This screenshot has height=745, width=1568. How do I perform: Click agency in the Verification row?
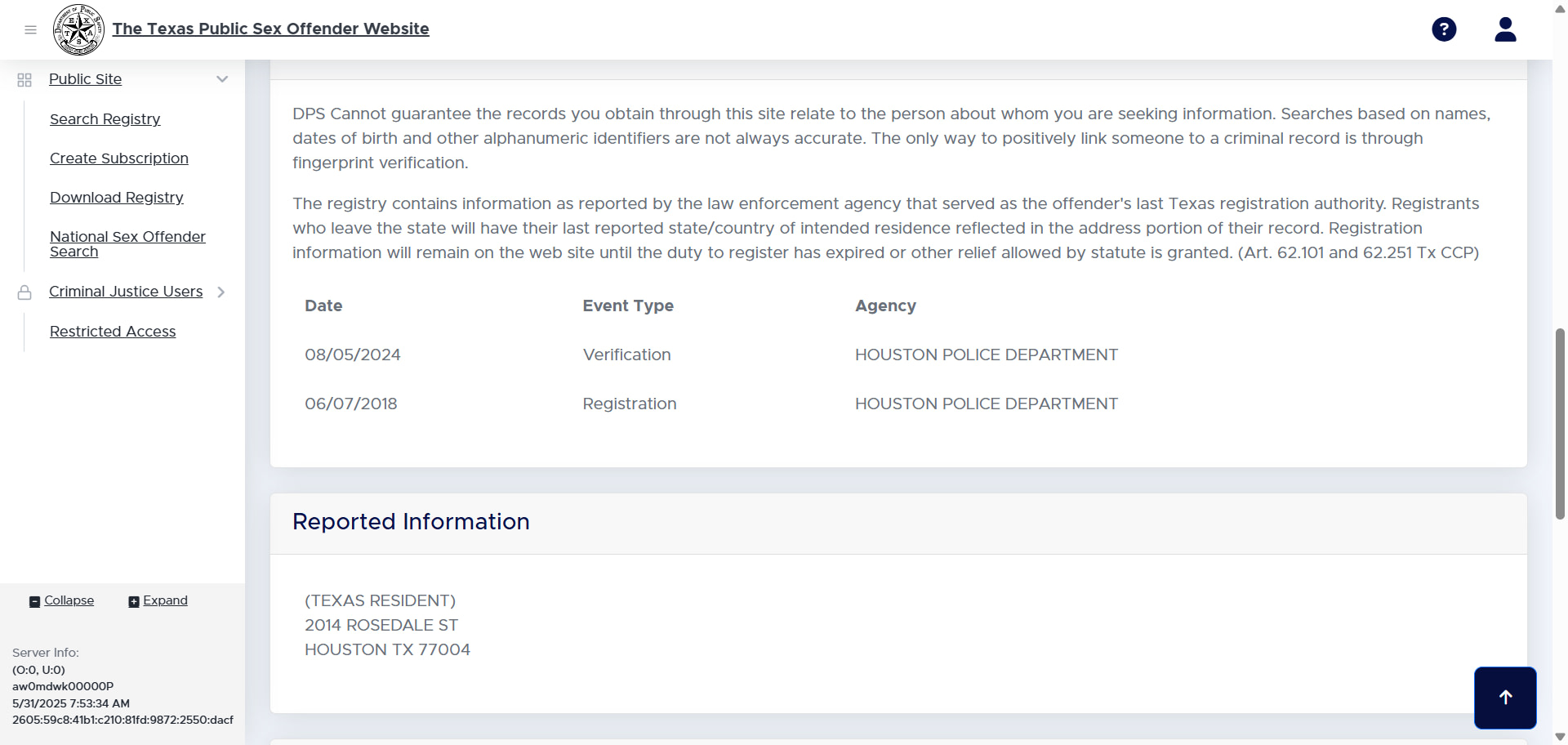[987, 355]
